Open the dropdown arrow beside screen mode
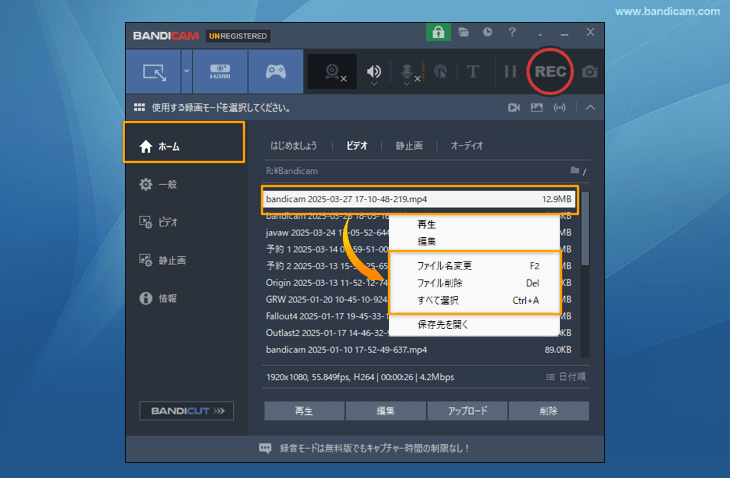Image resolution: width=730 pixels, height=478 pixels. pos(187,72)
